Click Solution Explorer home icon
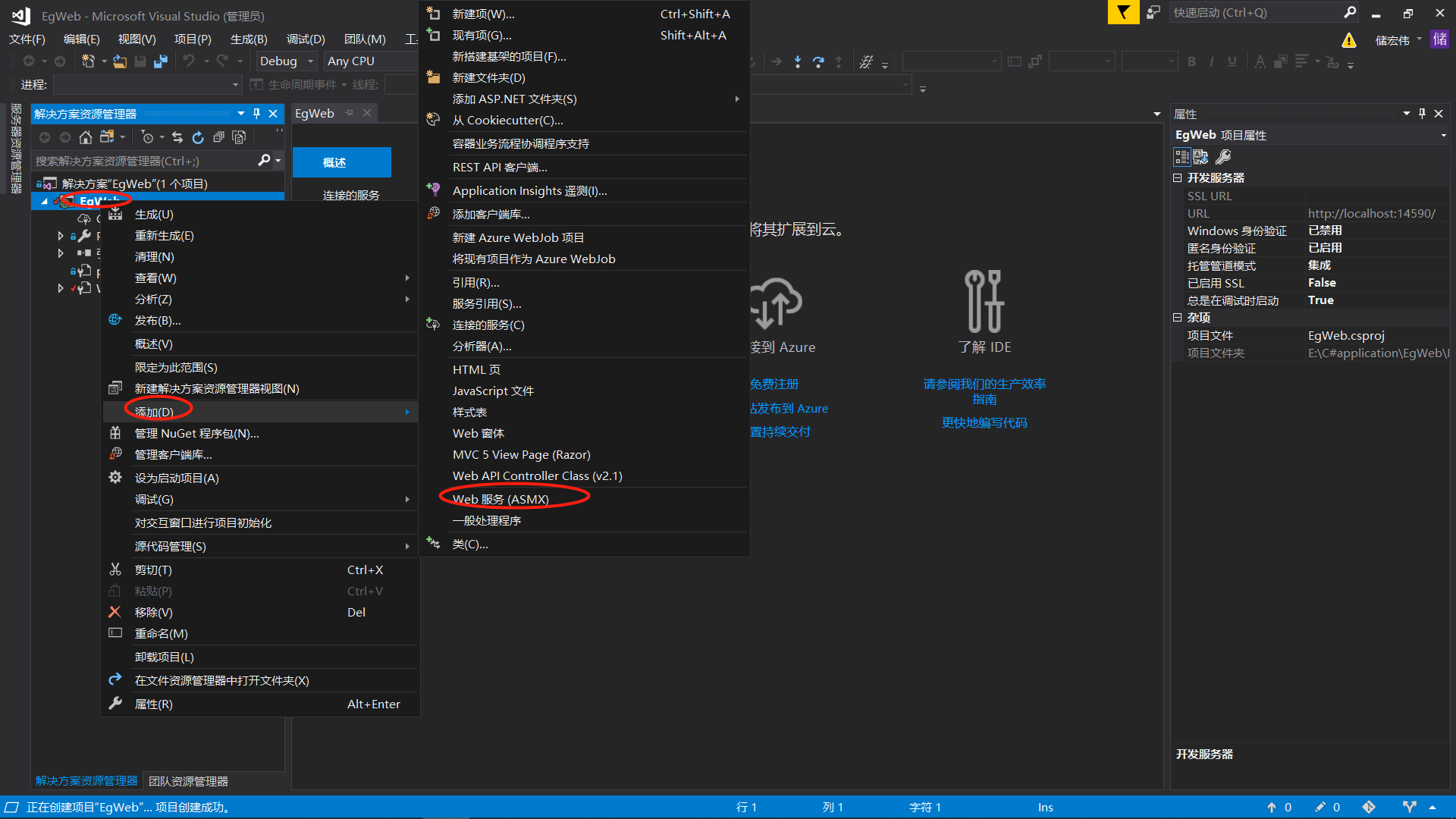This screenshot has height=819, width=1456. coord(86,137)
